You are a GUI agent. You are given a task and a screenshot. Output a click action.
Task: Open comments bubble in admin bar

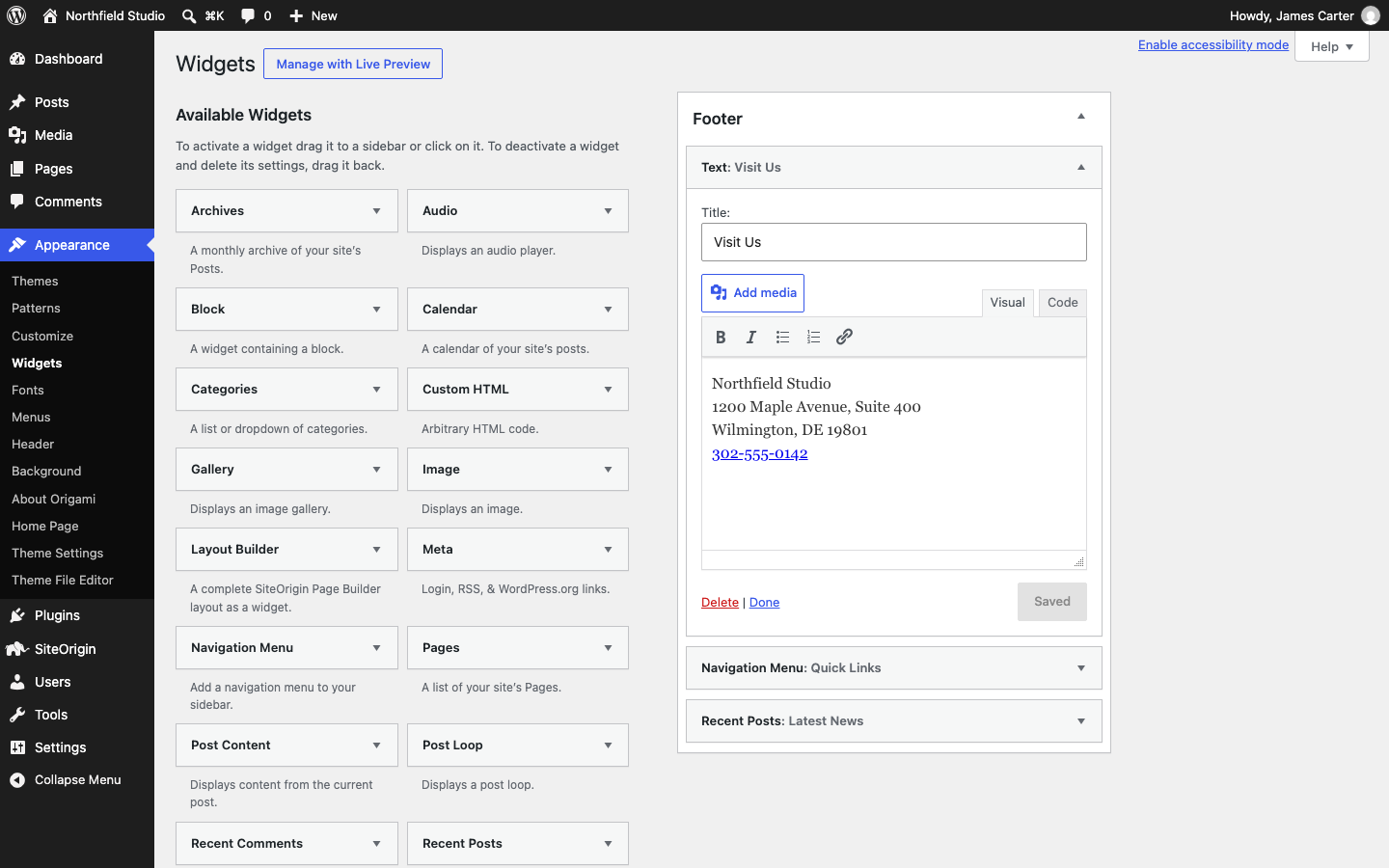(248, 15)
